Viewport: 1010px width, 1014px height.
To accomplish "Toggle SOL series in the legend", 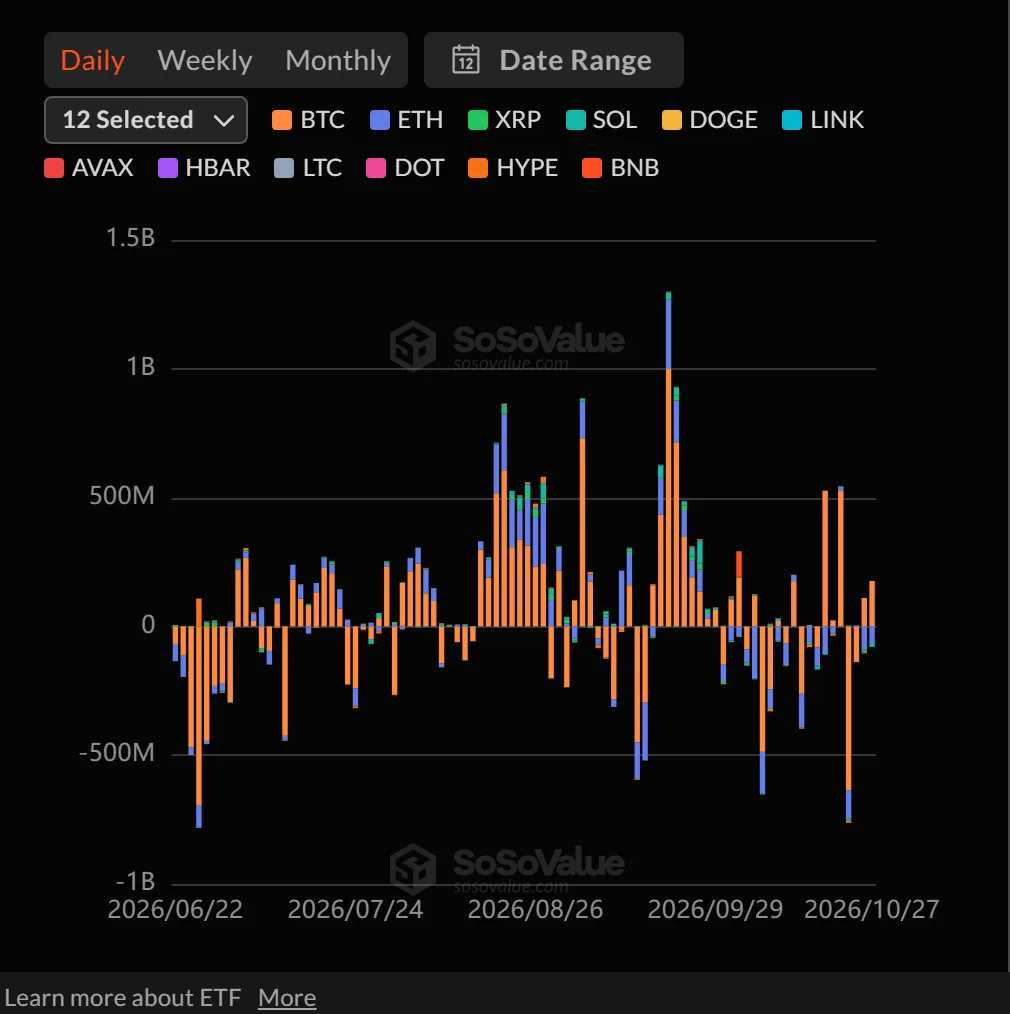I will (x=601, y=120).
